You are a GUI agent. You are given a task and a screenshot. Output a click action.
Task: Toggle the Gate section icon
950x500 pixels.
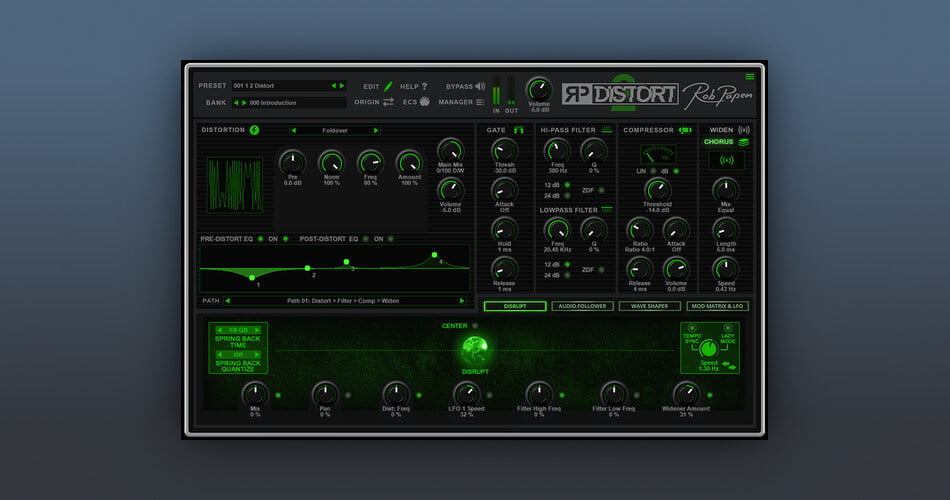(519, 130)
